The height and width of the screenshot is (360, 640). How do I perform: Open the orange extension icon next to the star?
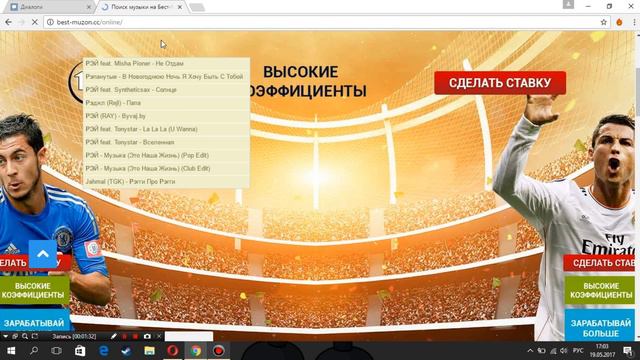point(619,22)
